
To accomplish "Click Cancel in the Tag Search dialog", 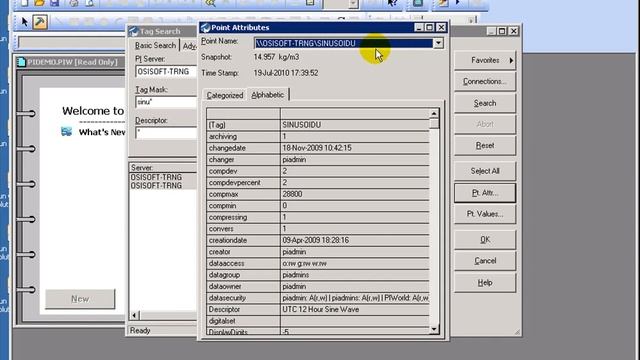I will [485, 261].
